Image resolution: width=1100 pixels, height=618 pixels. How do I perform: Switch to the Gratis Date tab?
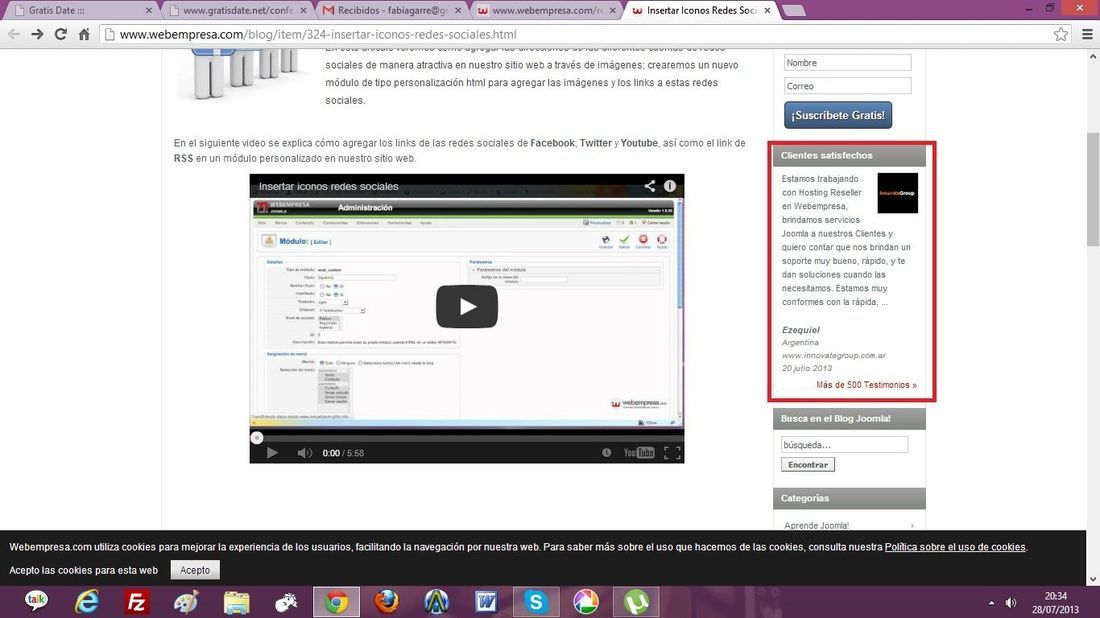click(x=79, y=11)
